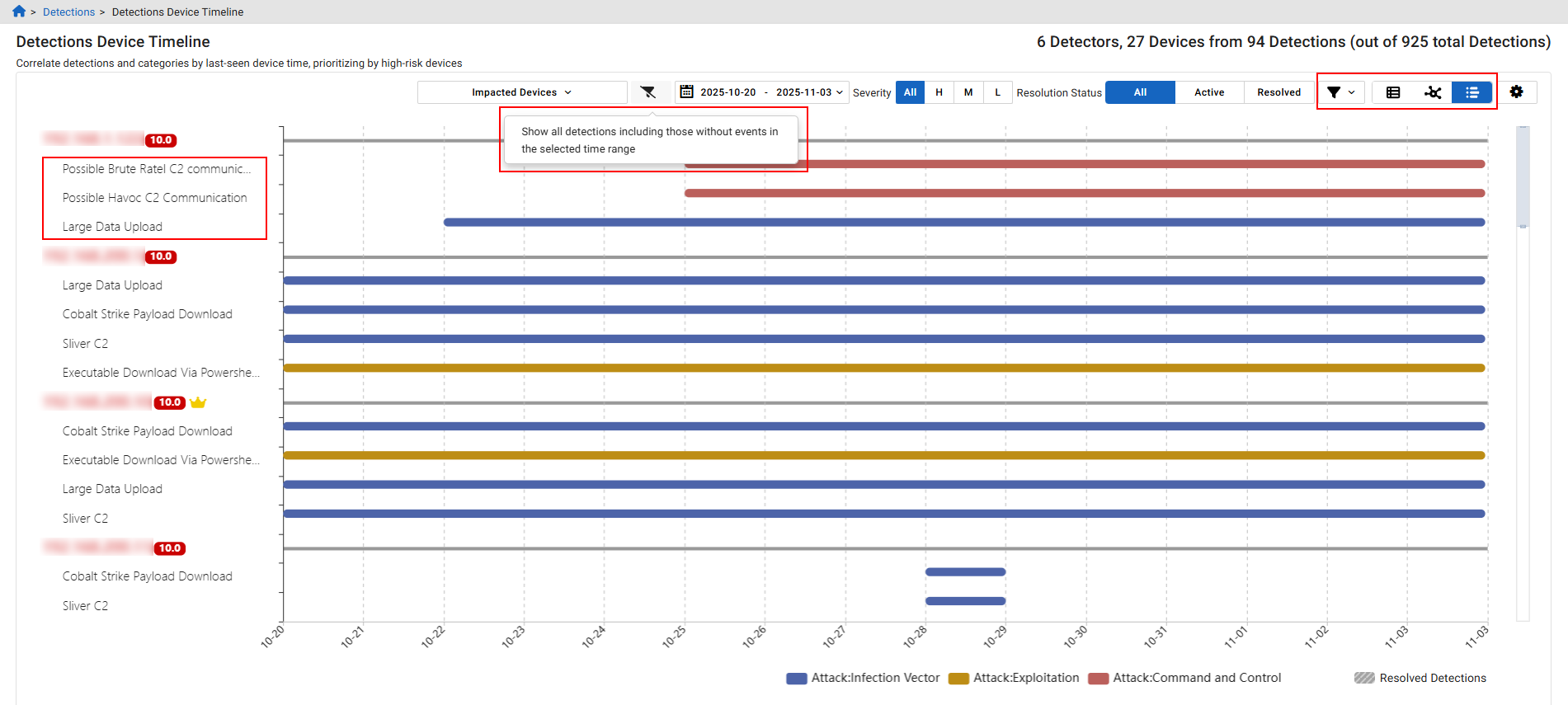Switch to network graph view icon
1568x705 pixels.
click(1433, 92)
